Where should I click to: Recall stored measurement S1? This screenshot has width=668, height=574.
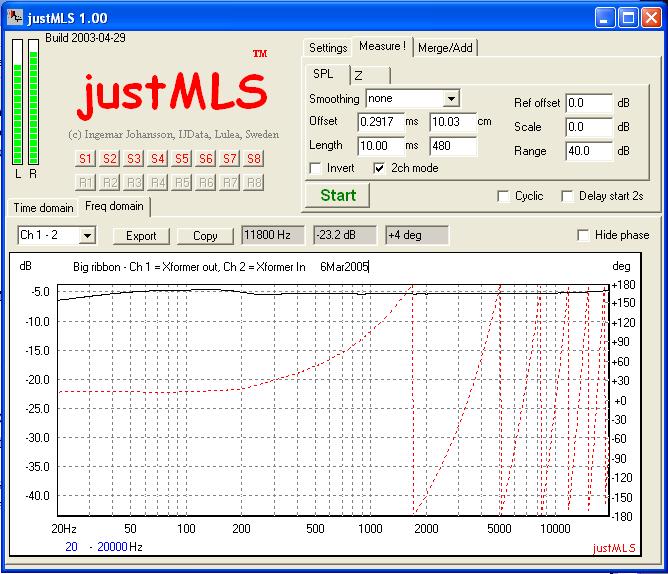(x=85, y=159)
